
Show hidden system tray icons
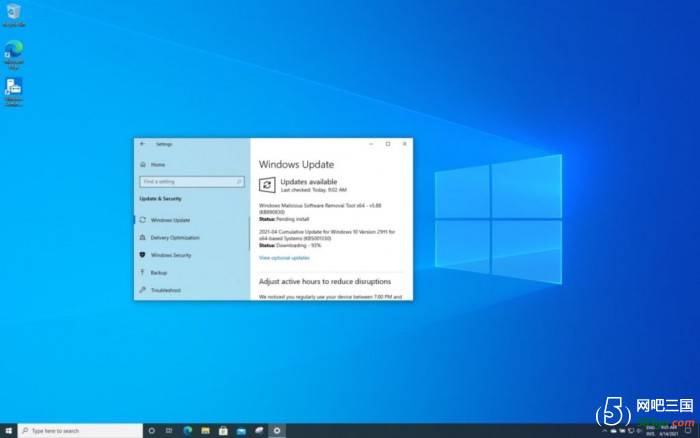pos(604,431)
